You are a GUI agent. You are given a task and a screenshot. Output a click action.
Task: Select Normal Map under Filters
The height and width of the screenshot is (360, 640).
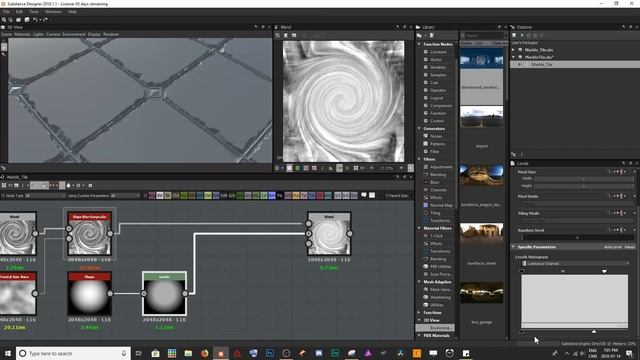coord(440,205)
